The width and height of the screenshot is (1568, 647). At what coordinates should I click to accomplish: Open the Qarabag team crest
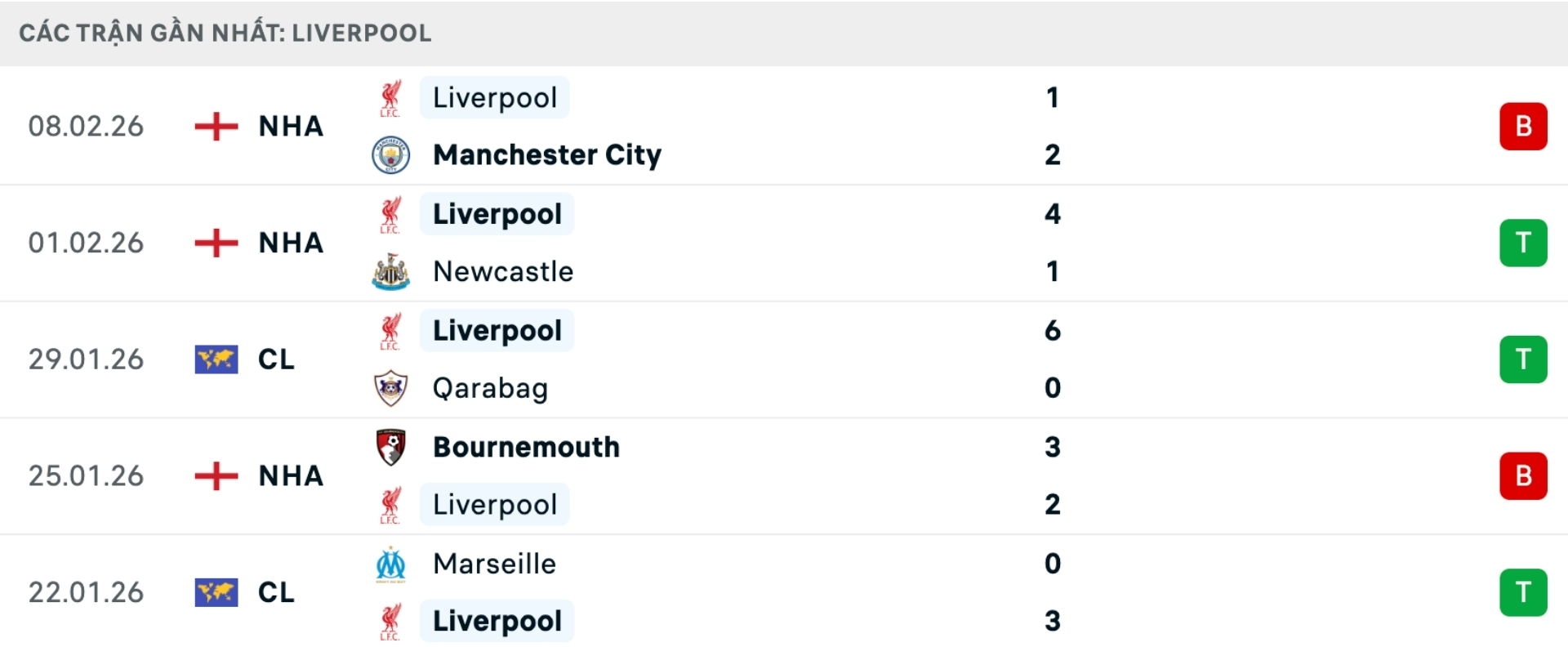tap(392, 388)
